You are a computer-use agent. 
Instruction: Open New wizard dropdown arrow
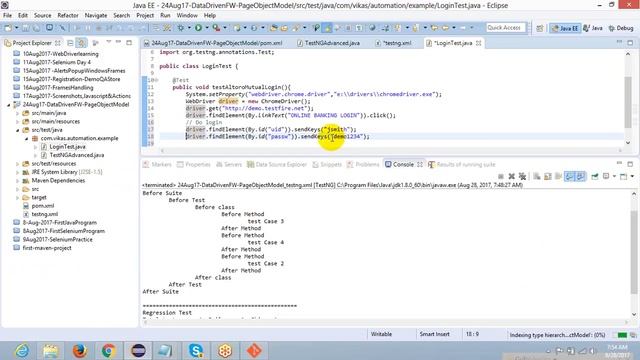16,28
